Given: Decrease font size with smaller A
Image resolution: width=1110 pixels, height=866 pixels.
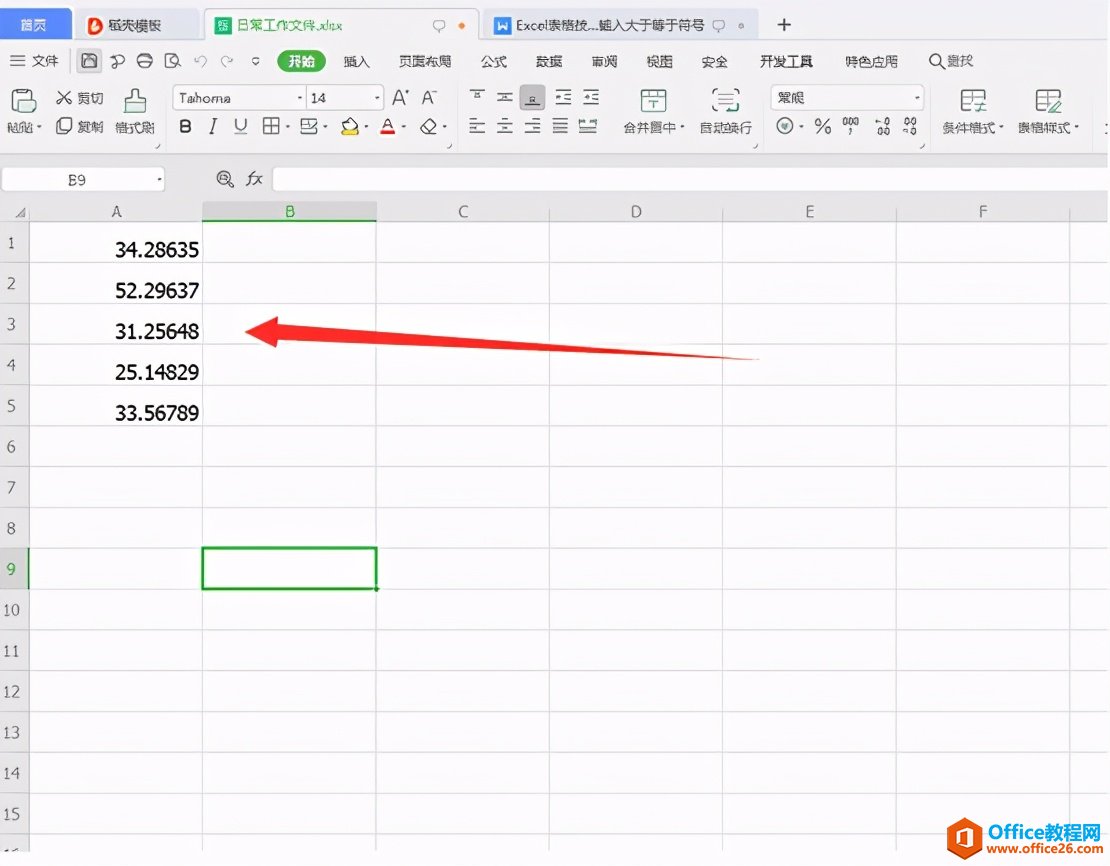Looking at the screenshot, I should (x=429, y=98).
